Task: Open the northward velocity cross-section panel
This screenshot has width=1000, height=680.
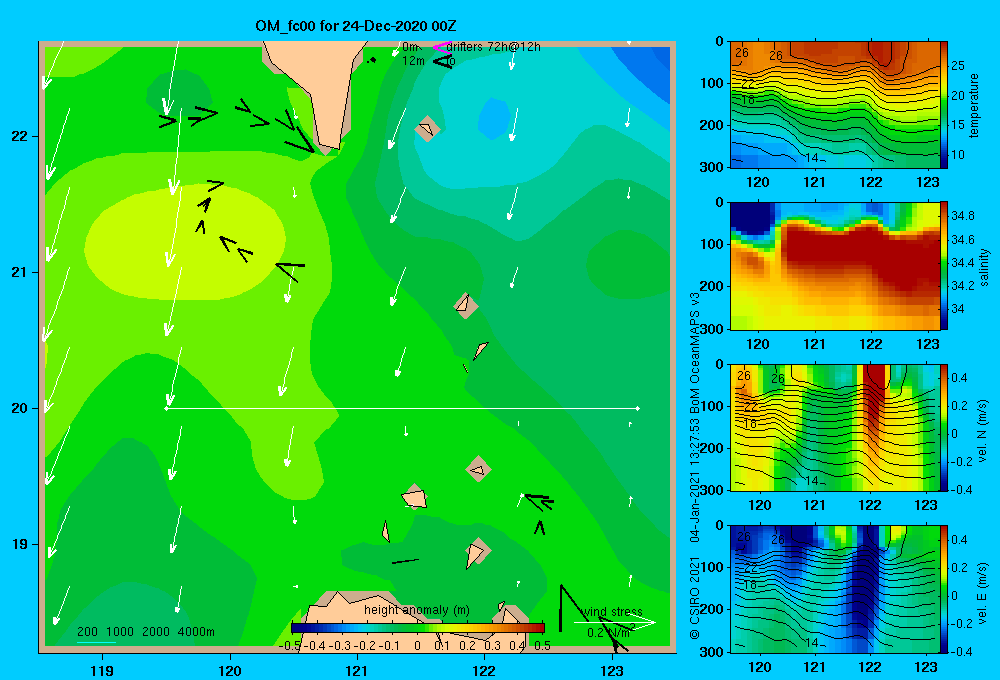Action: (835, 427)
